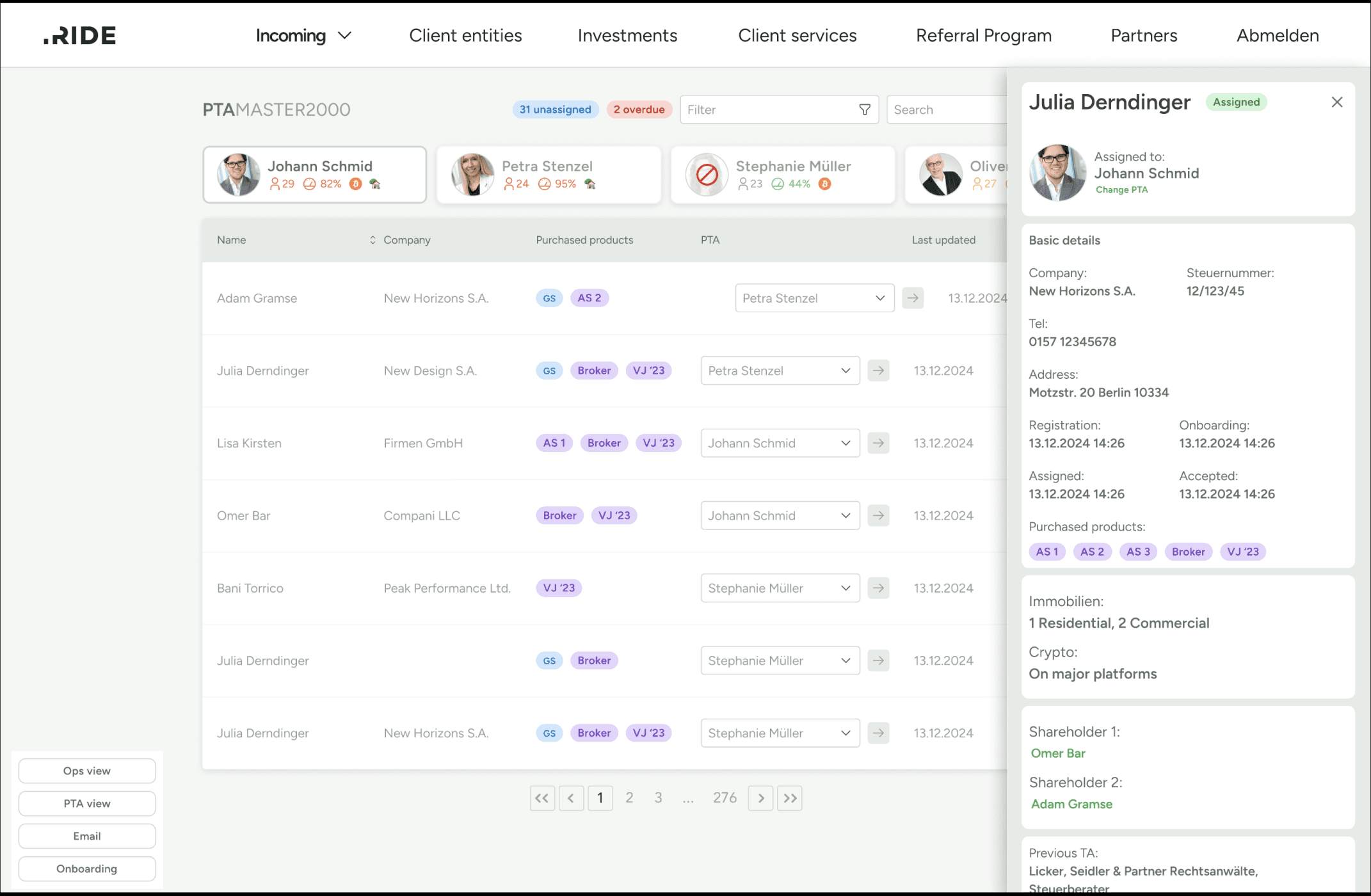Open the Client entities tab
Image resolution: width=1371 pixels, height=896 pixels.
click(465, 36)
